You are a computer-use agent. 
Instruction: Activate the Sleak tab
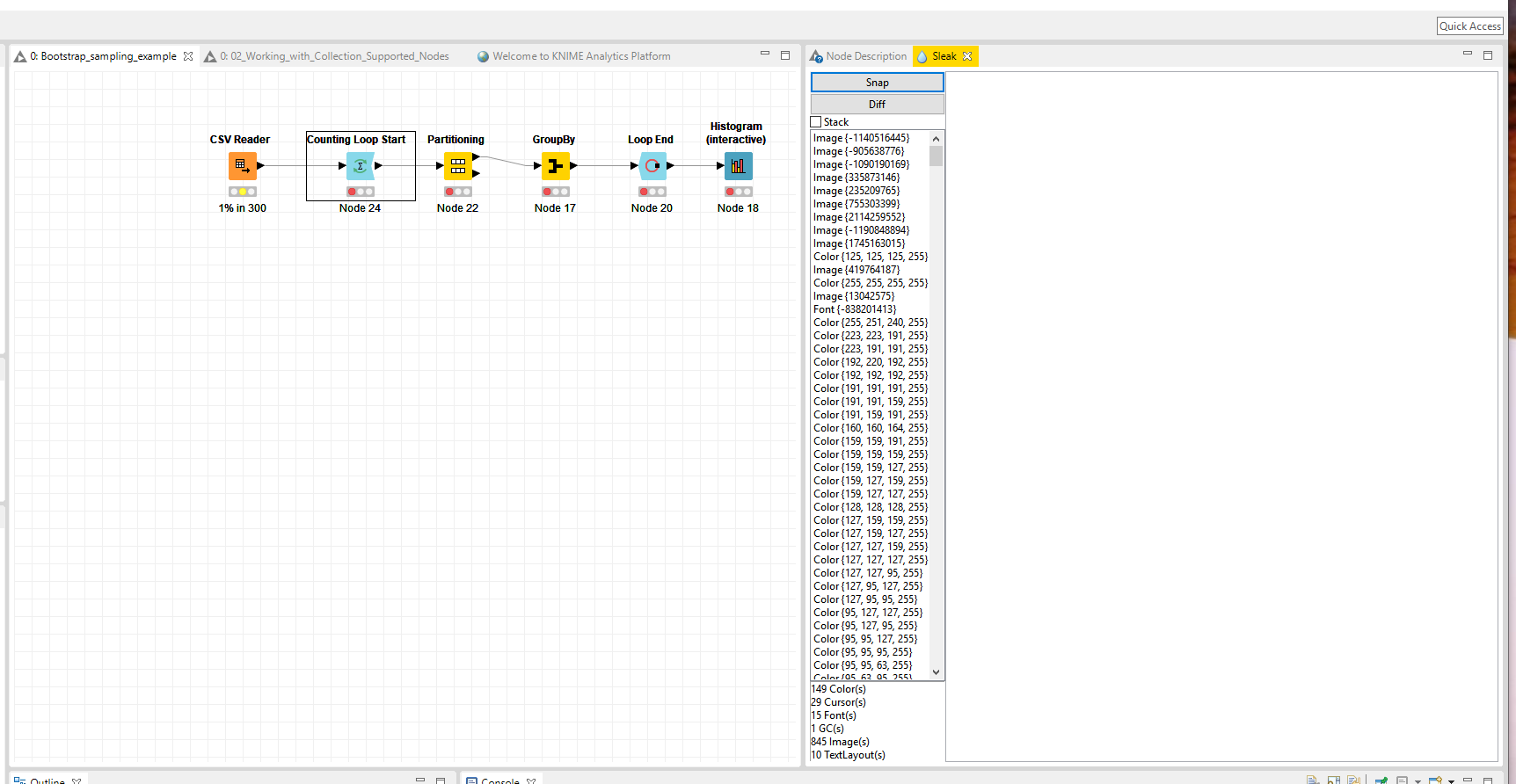point(944,56)
